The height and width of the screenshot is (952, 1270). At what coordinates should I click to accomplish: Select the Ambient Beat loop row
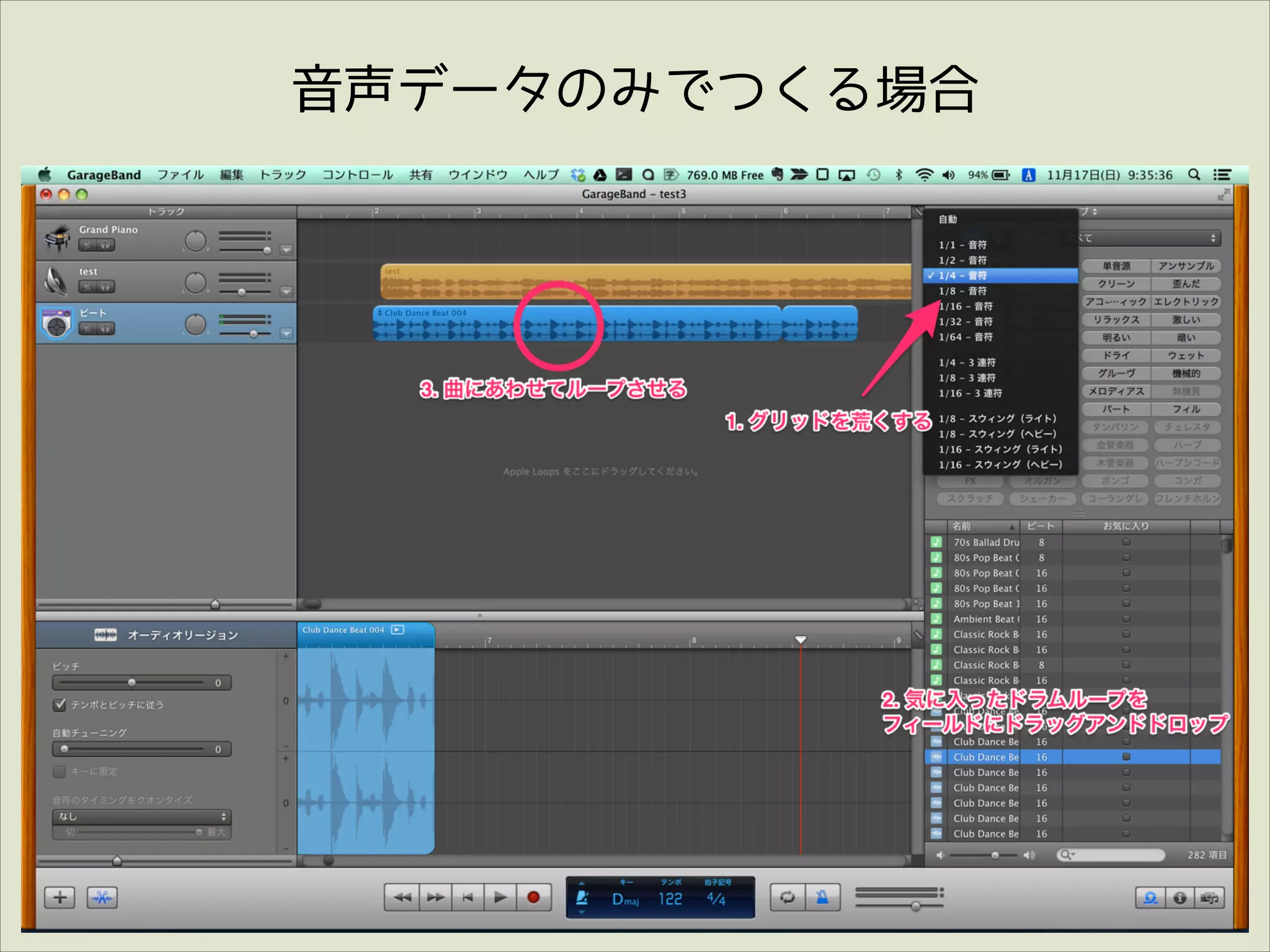[x=1073, y=619]
